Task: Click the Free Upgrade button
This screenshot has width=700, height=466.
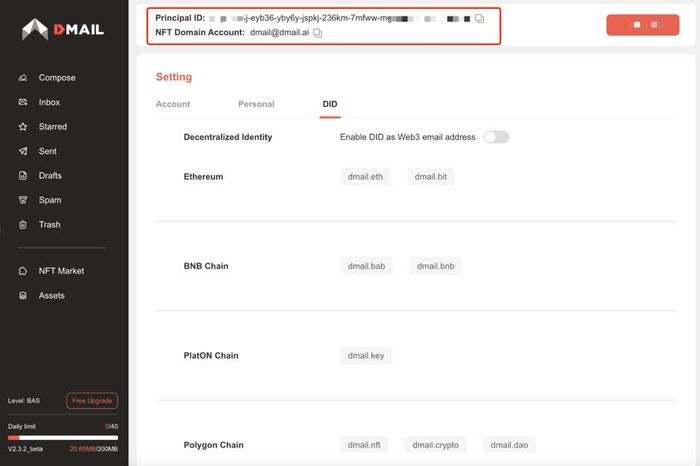Action: point(92,401)
